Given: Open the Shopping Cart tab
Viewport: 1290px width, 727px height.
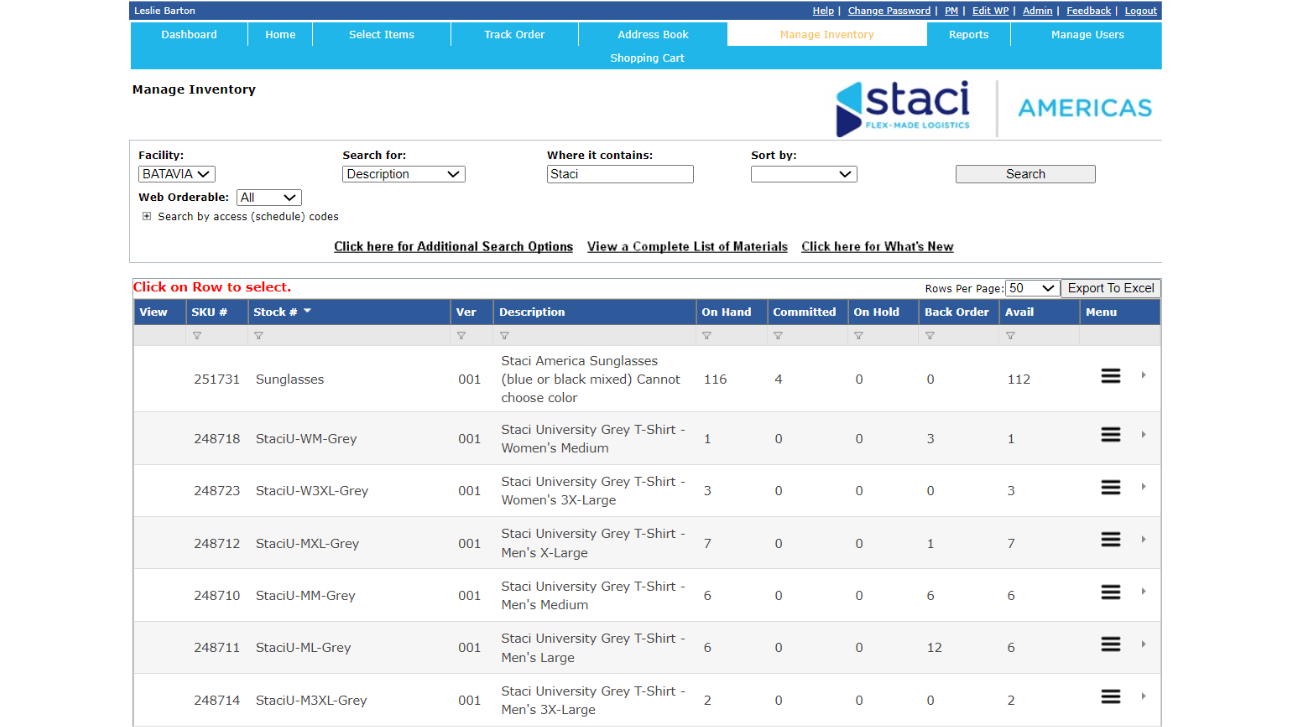Looking at the screenshot, I should click(647, 58).
